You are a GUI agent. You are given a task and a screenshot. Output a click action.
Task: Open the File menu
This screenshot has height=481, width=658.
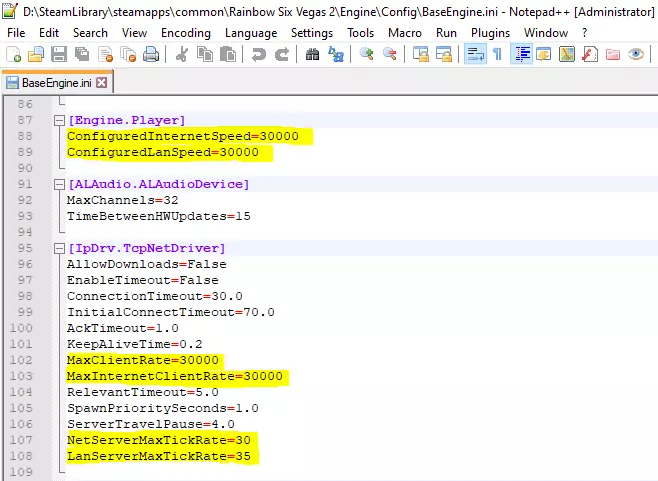coord(16,33)
